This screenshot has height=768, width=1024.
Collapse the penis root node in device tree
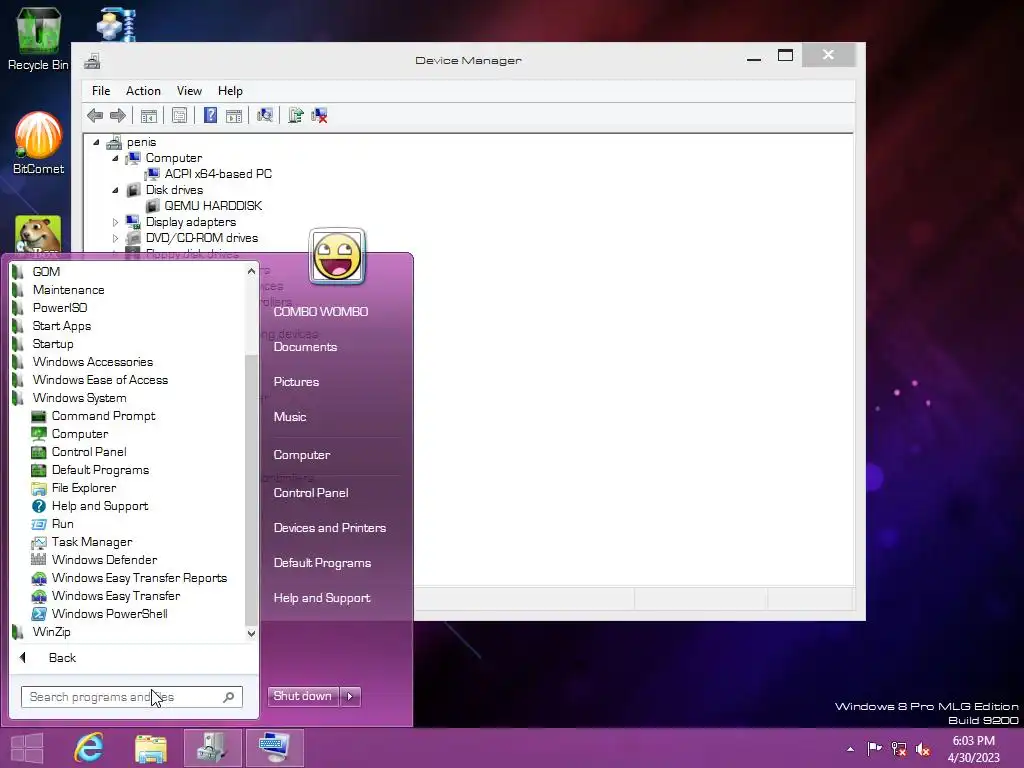point(97,142)
